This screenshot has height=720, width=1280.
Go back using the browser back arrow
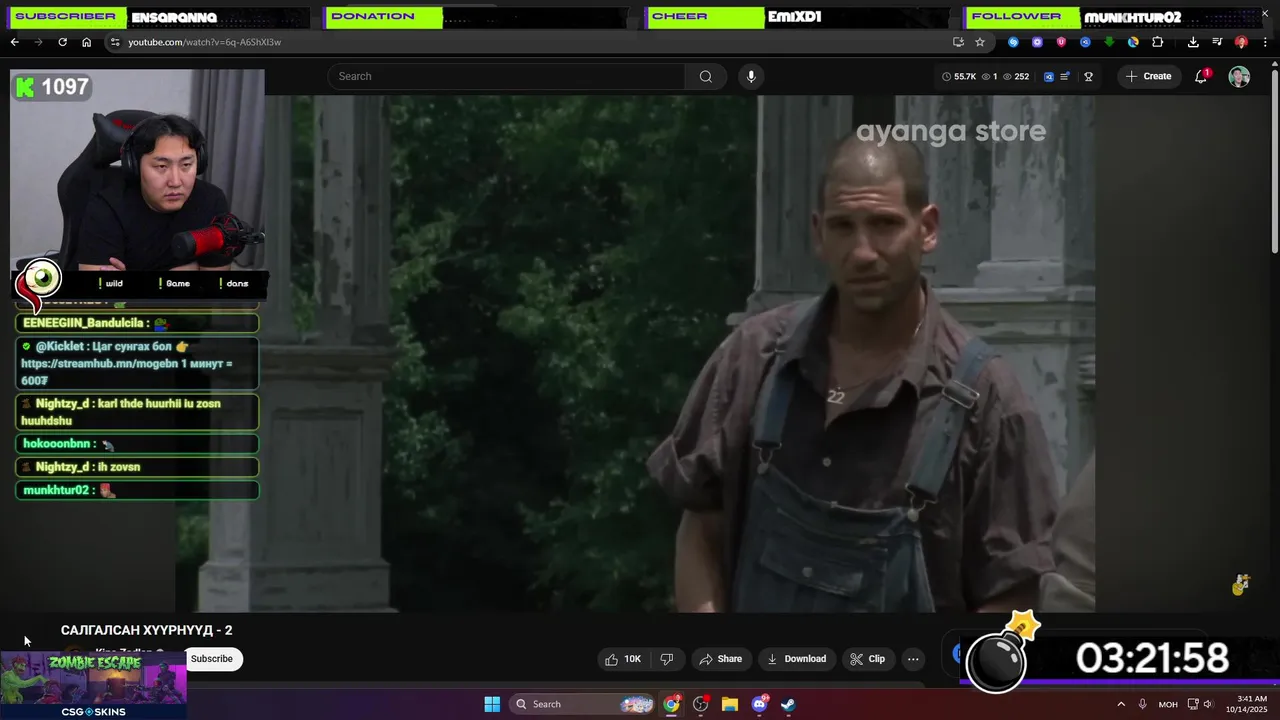(14, 42)
